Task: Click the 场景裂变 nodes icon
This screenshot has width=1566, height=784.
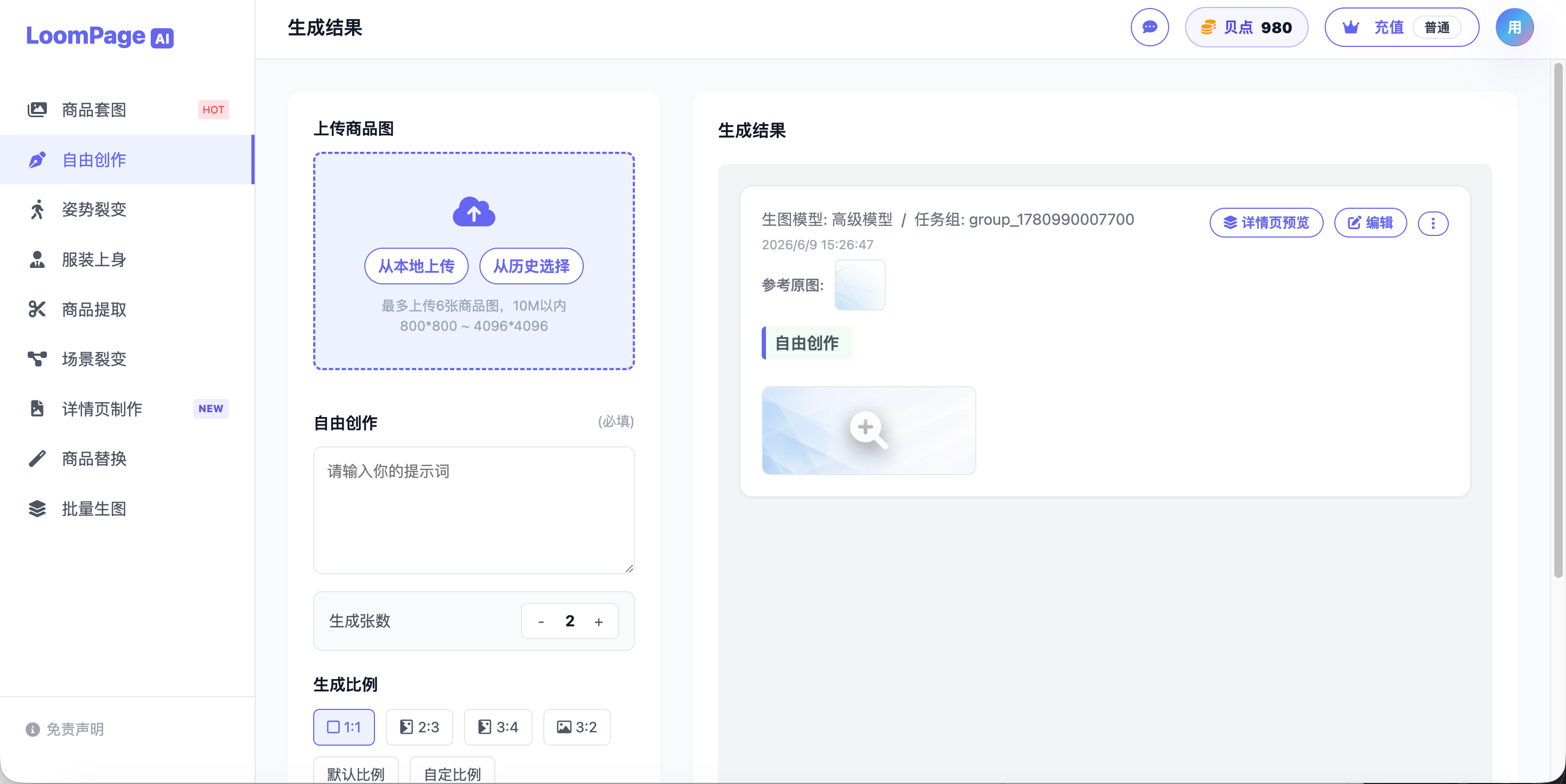Action: (37, 358)
